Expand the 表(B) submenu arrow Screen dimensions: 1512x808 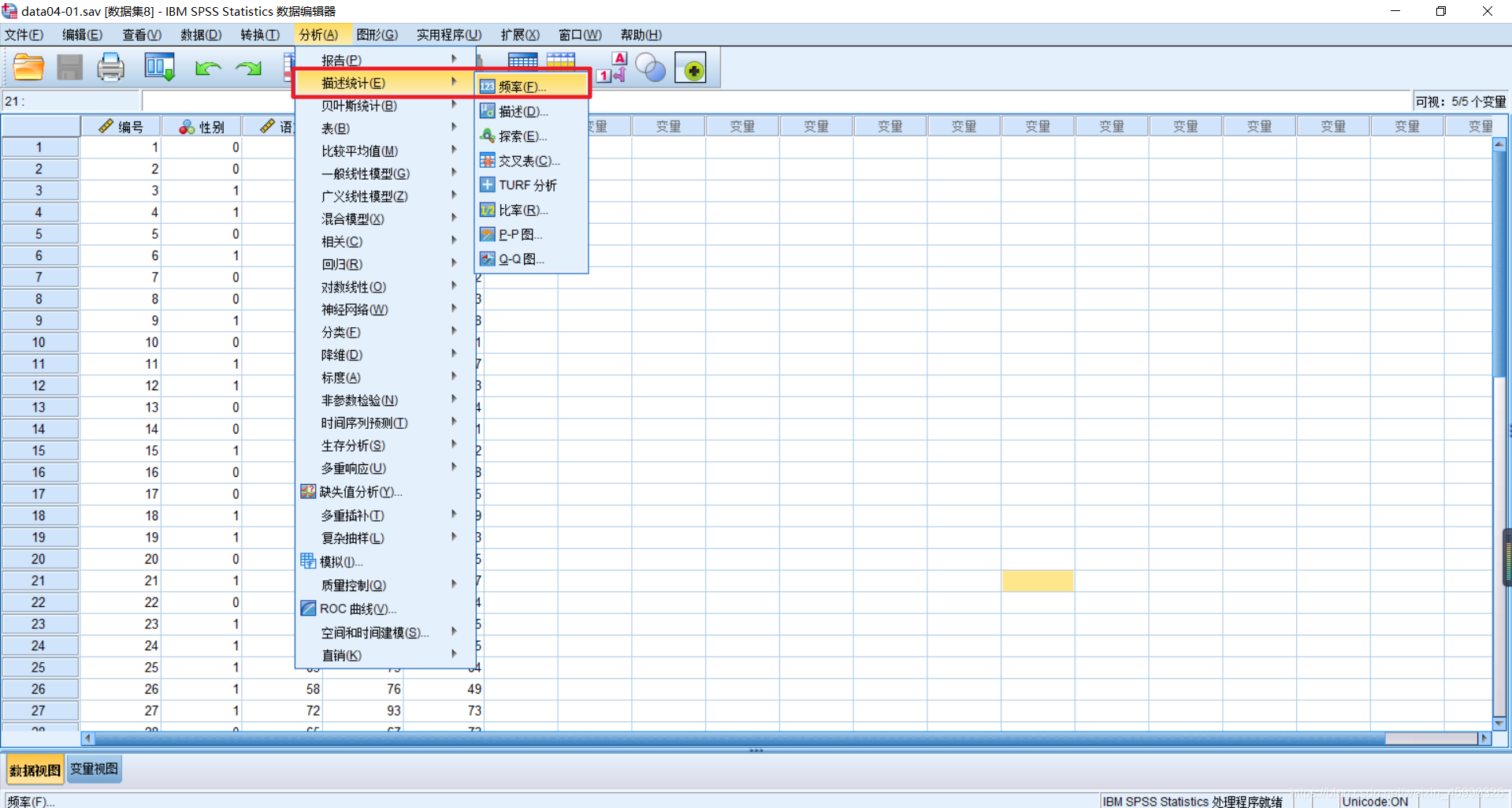(x=454, y=127)
